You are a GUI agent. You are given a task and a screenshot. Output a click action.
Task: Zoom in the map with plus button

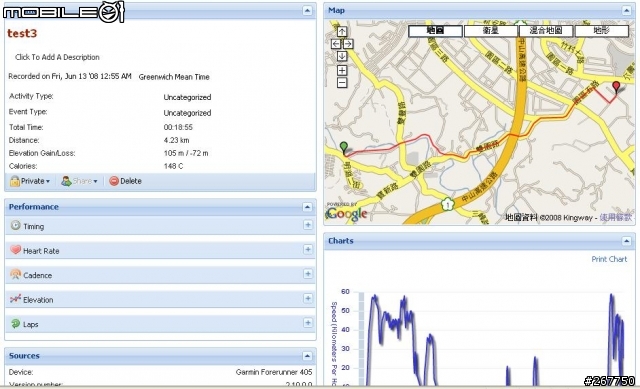click(342, 70)
